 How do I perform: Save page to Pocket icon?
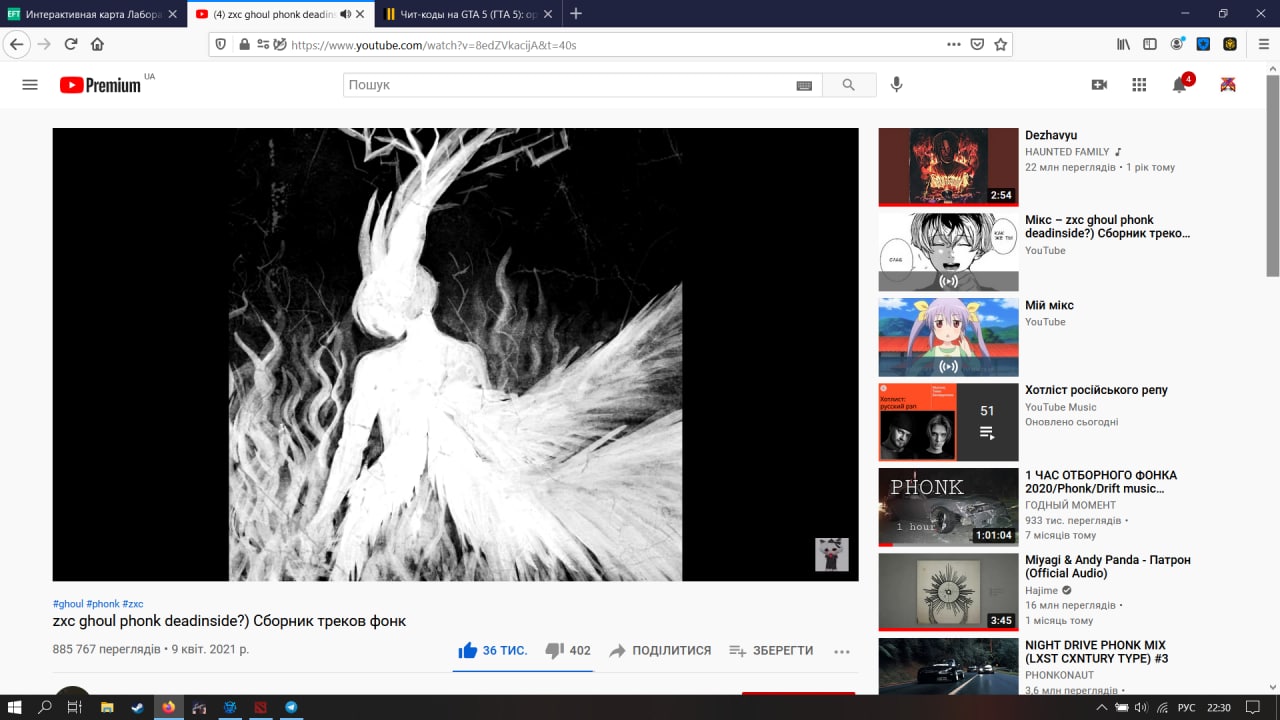[x=977, y=44]
